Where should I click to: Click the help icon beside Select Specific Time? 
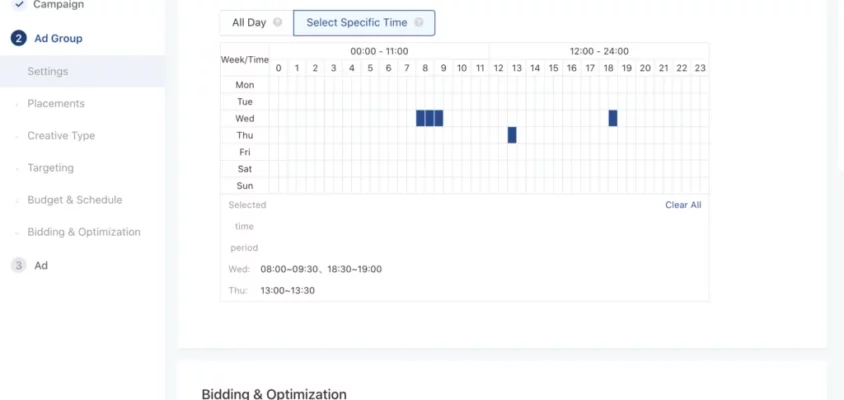pyautogui.click(x=418, y=22)
